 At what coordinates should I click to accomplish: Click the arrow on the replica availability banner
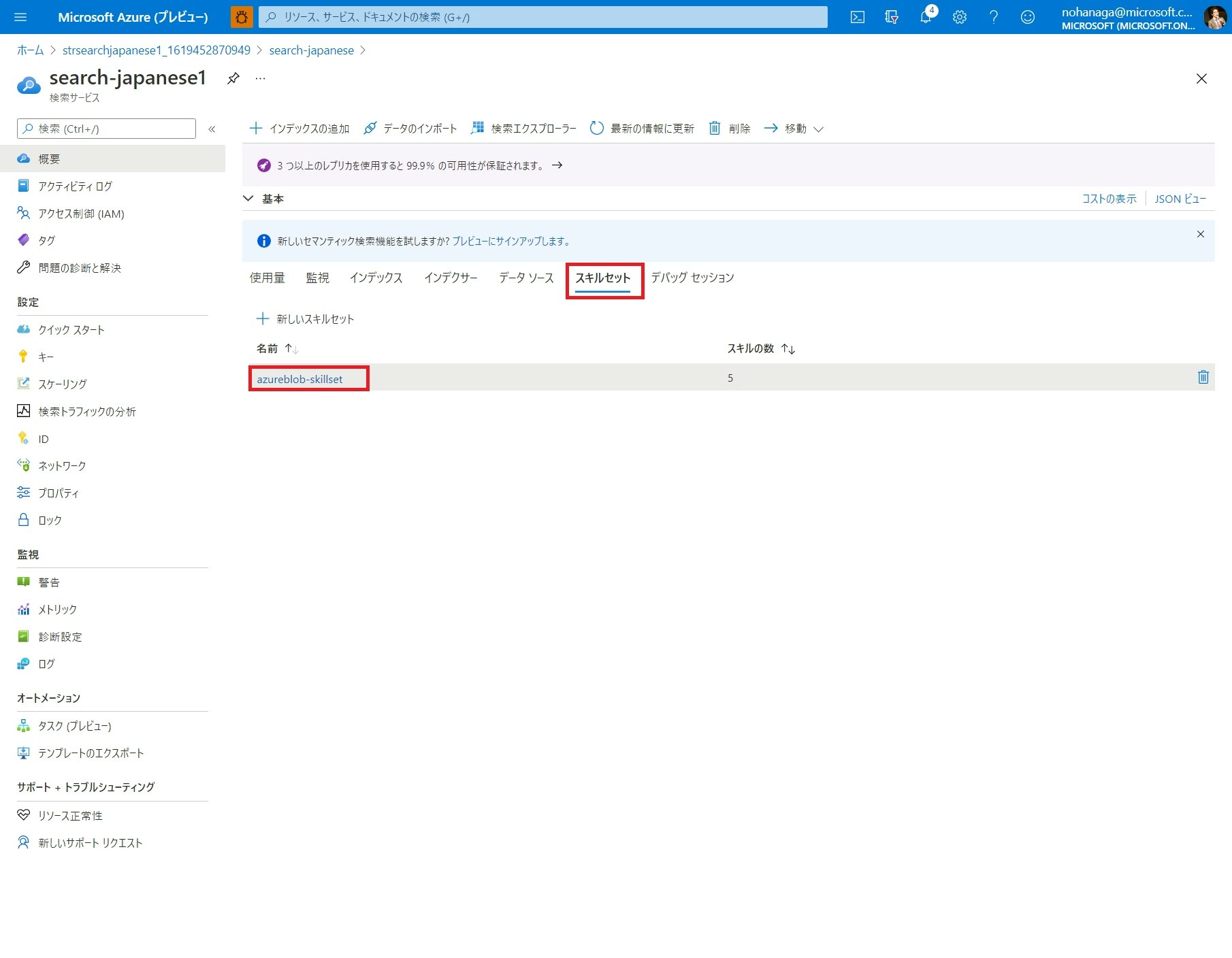[x=557, y=165]
